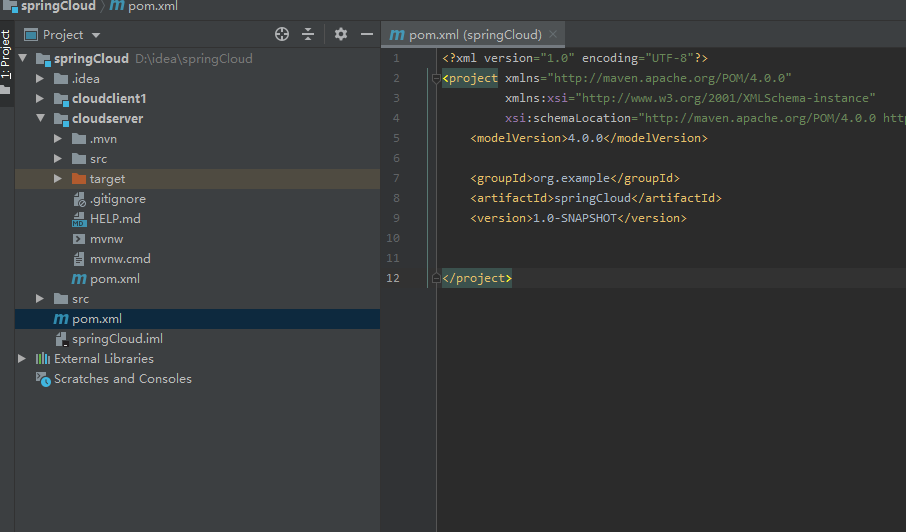Screen dimensions: 906x532
Task: Expand the root-level src folder arrow
Action: click(x=40, y=299)
